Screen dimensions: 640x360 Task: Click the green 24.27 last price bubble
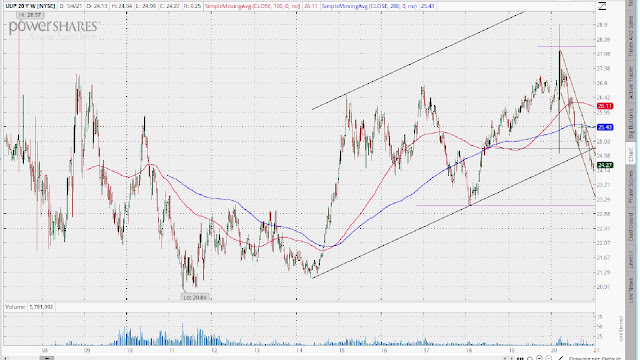(x=605, y=165)
